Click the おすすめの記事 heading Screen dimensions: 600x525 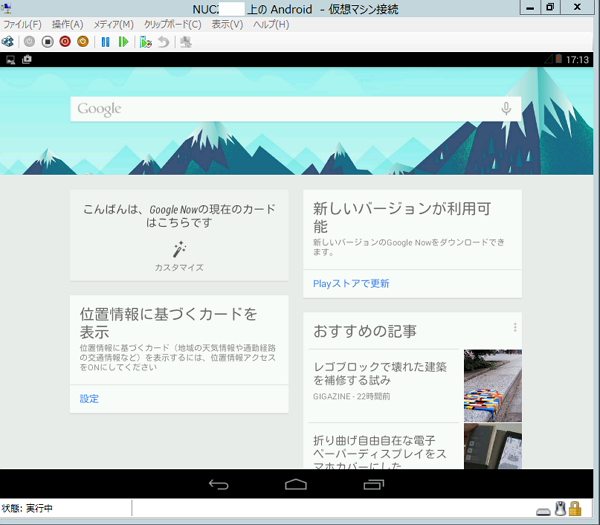pyautogui.click(x=365, y=331)
